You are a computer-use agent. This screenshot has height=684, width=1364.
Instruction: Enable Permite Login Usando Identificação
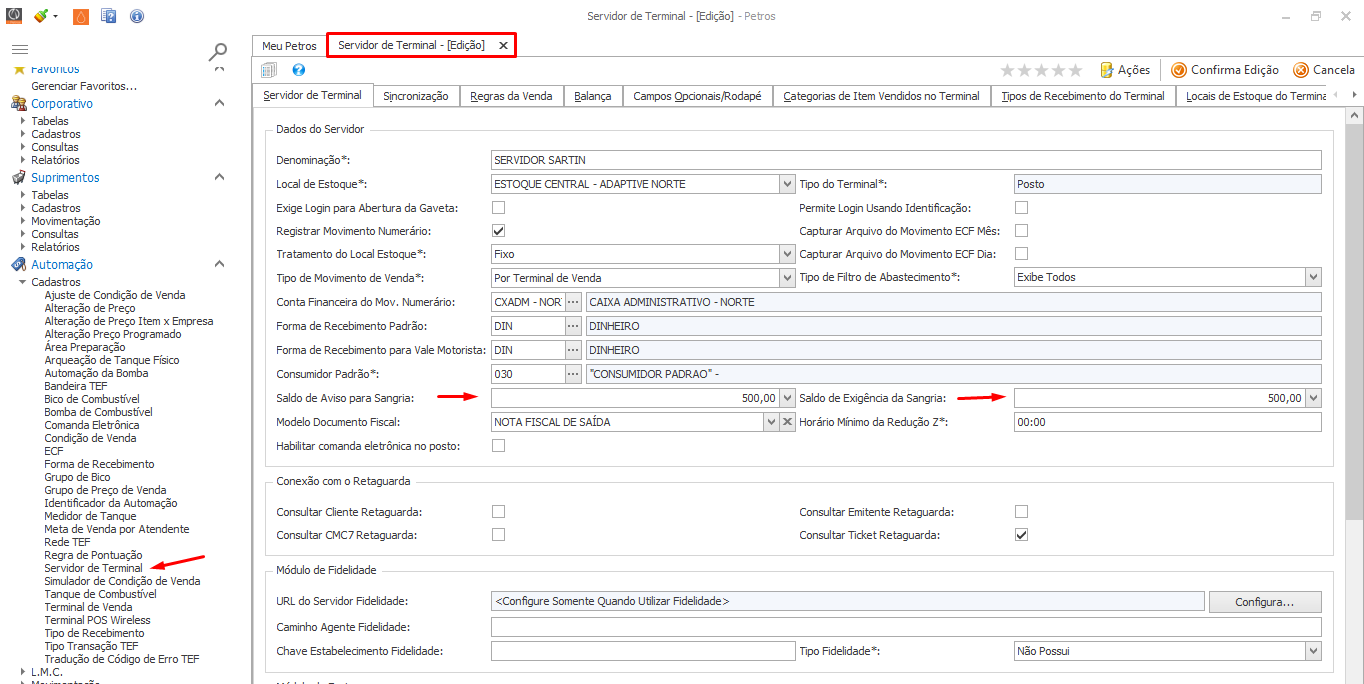coord(1021,208)
